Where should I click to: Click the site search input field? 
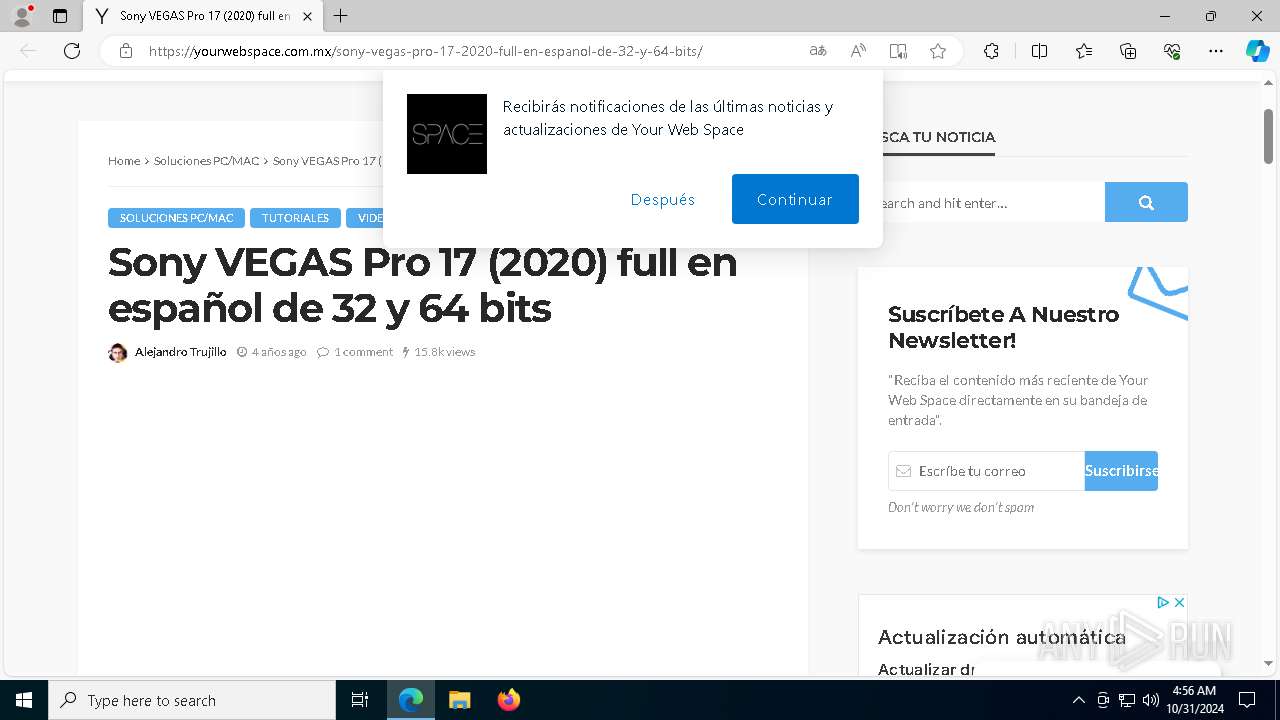click(981, 202)
